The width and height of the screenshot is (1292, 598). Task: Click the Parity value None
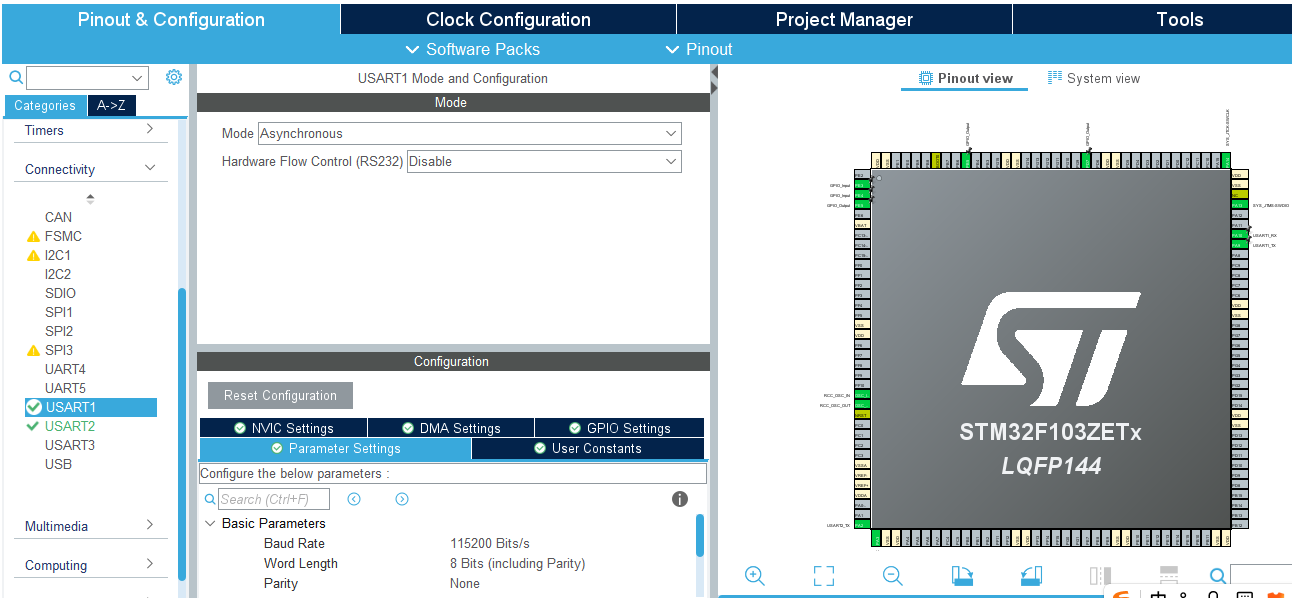click(465, 583)
